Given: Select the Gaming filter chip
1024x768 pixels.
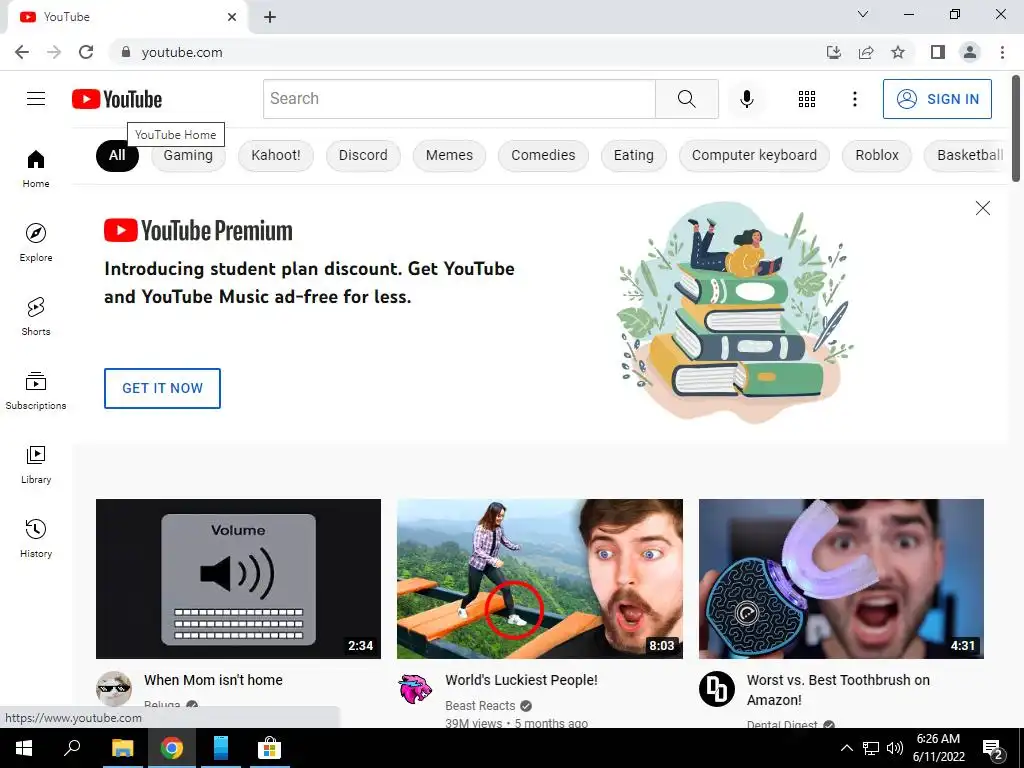Looking at the screenshot, I should coord(188,155).
